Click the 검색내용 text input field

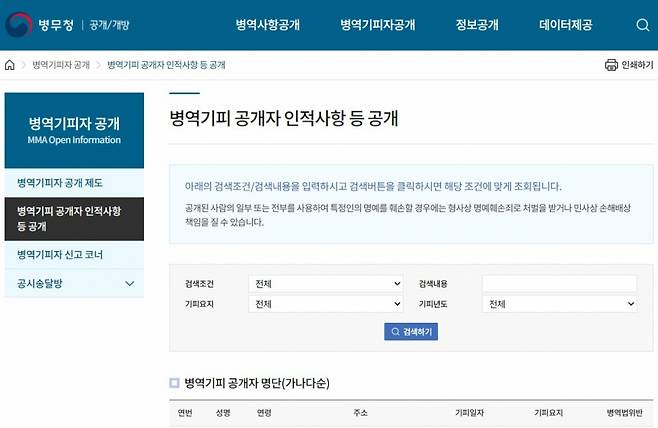tap(559, 283)
